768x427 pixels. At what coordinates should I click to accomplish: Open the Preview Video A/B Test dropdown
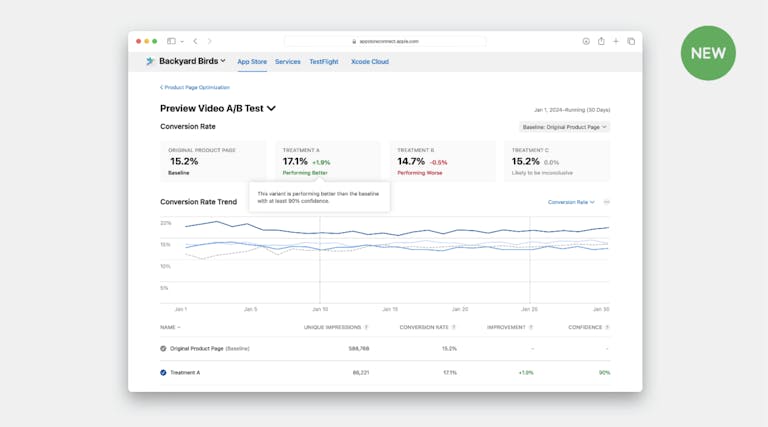[x=271, y=108]
